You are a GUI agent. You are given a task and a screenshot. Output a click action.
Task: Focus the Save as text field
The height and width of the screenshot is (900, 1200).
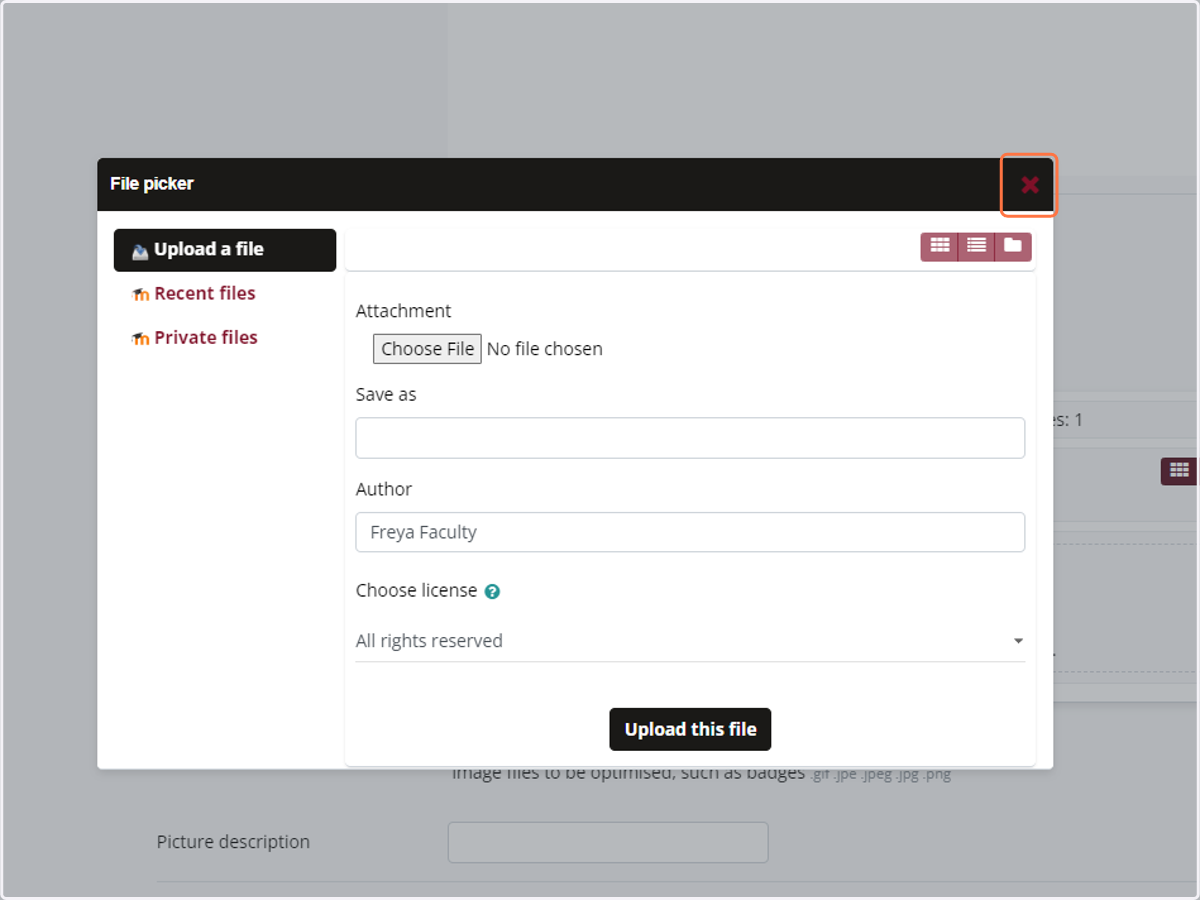tap(690, 438)
